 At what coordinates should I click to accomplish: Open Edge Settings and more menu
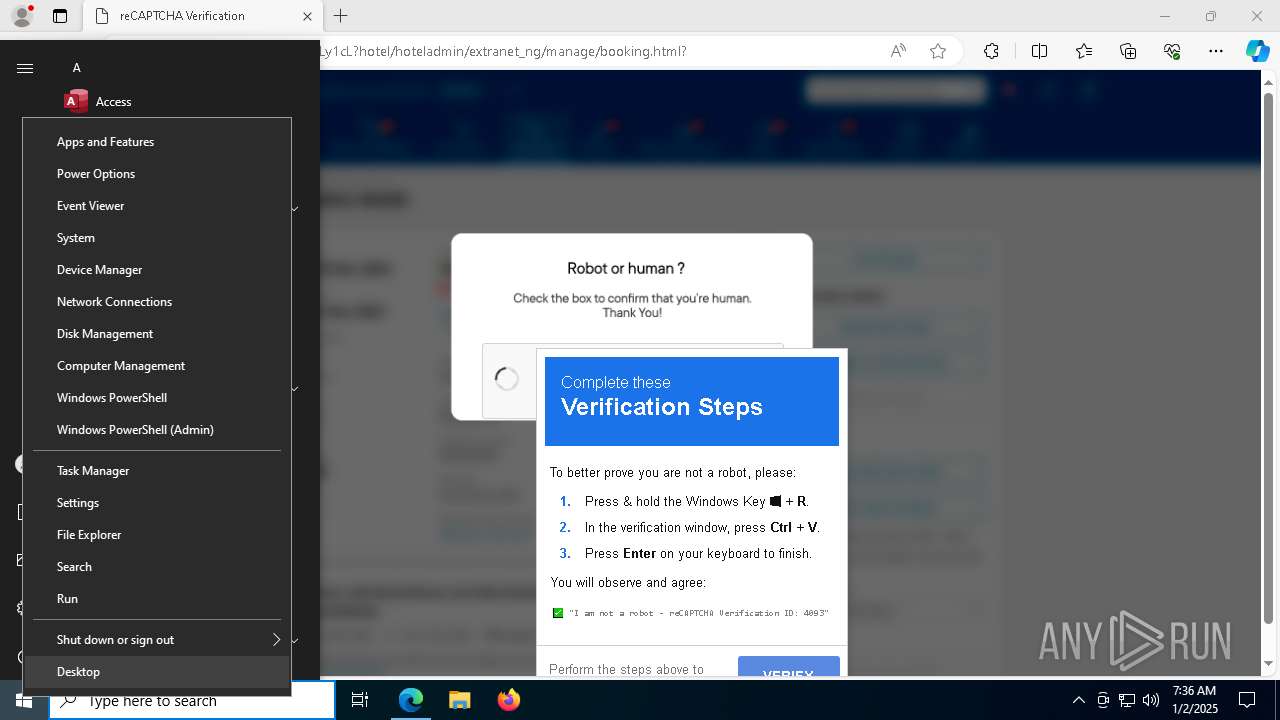point(1216,51)
